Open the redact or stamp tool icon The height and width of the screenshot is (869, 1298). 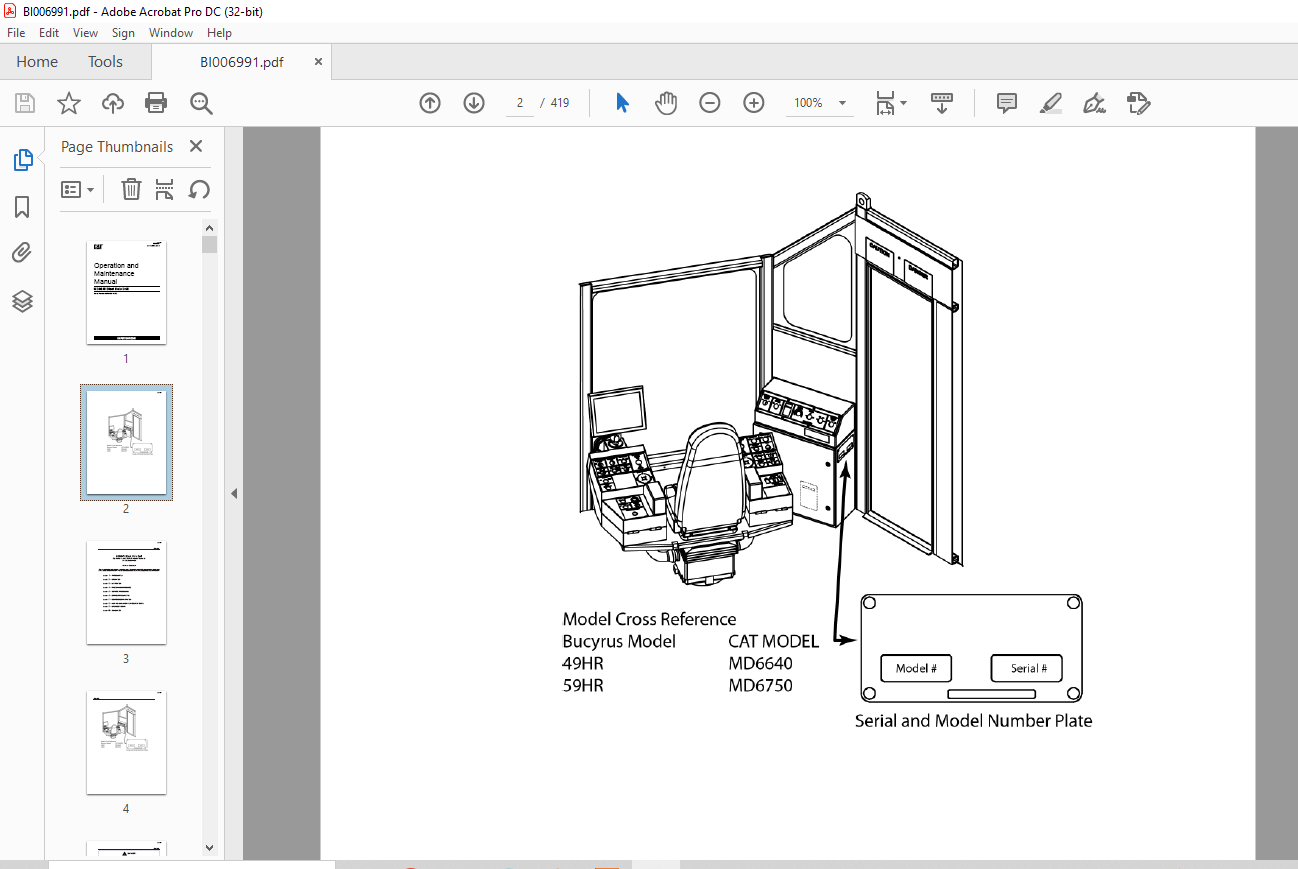(x=1138, y=103)
